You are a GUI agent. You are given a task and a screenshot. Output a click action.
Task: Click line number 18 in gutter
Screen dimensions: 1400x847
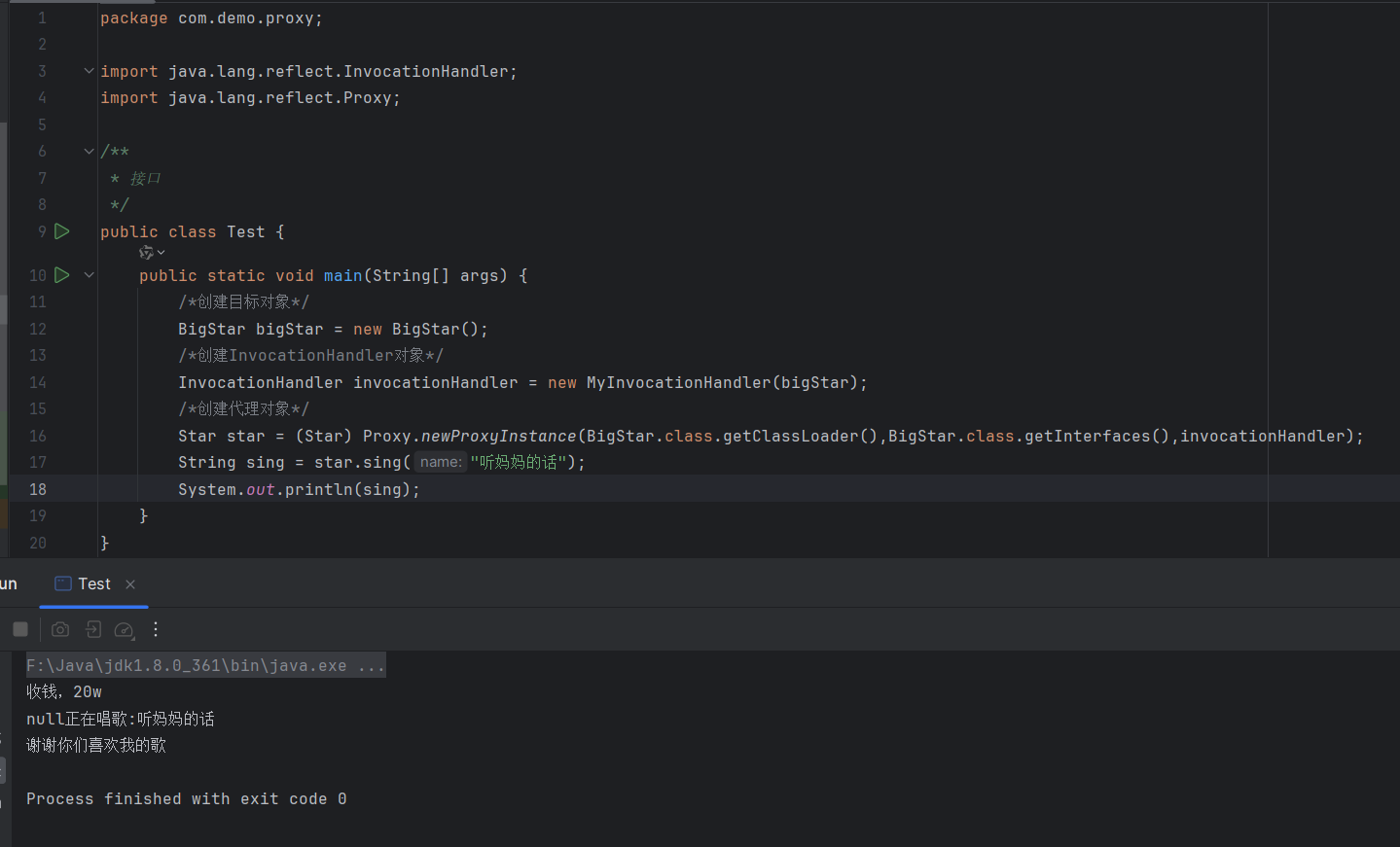click(x=38, y=489)
